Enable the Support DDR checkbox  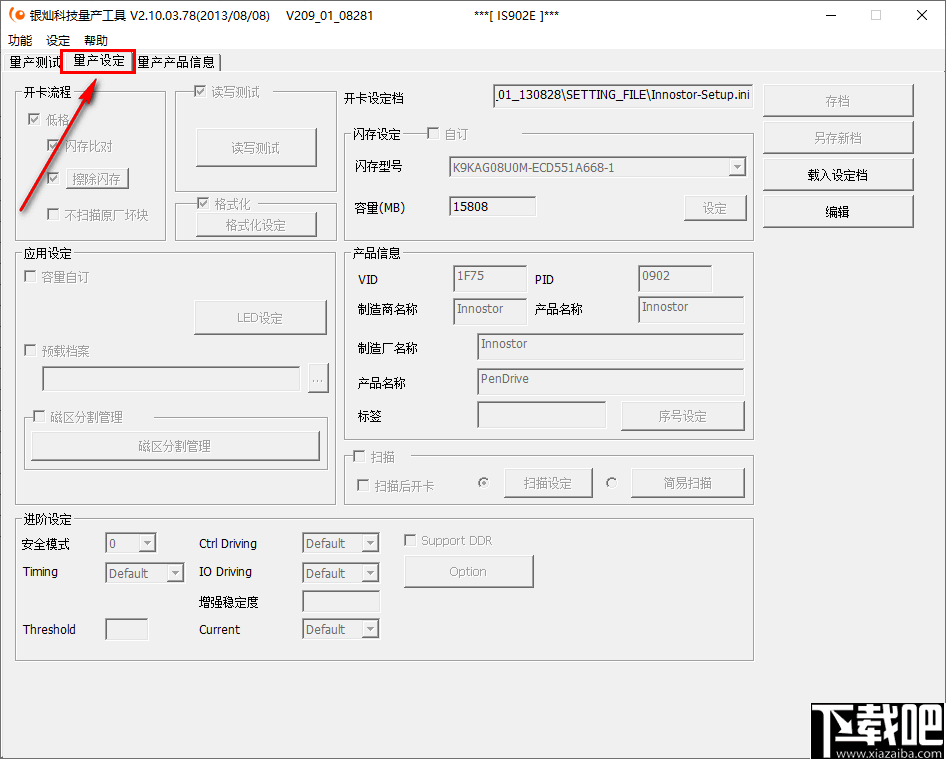click(410, 539)
